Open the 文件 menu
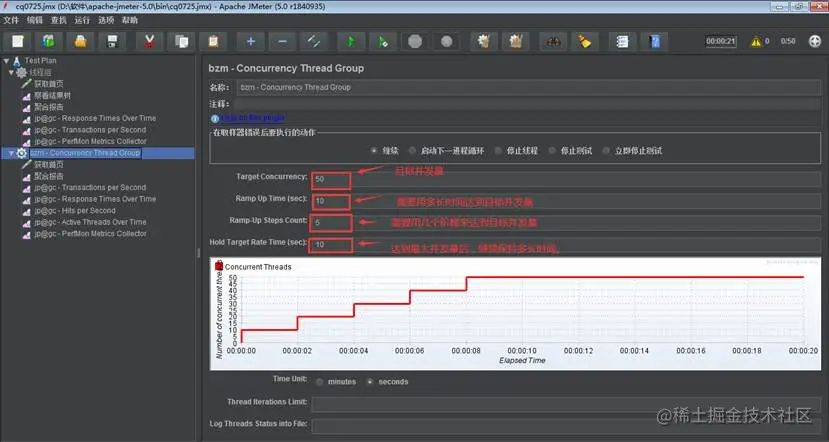829x442 pixels. tap(11, 20)
